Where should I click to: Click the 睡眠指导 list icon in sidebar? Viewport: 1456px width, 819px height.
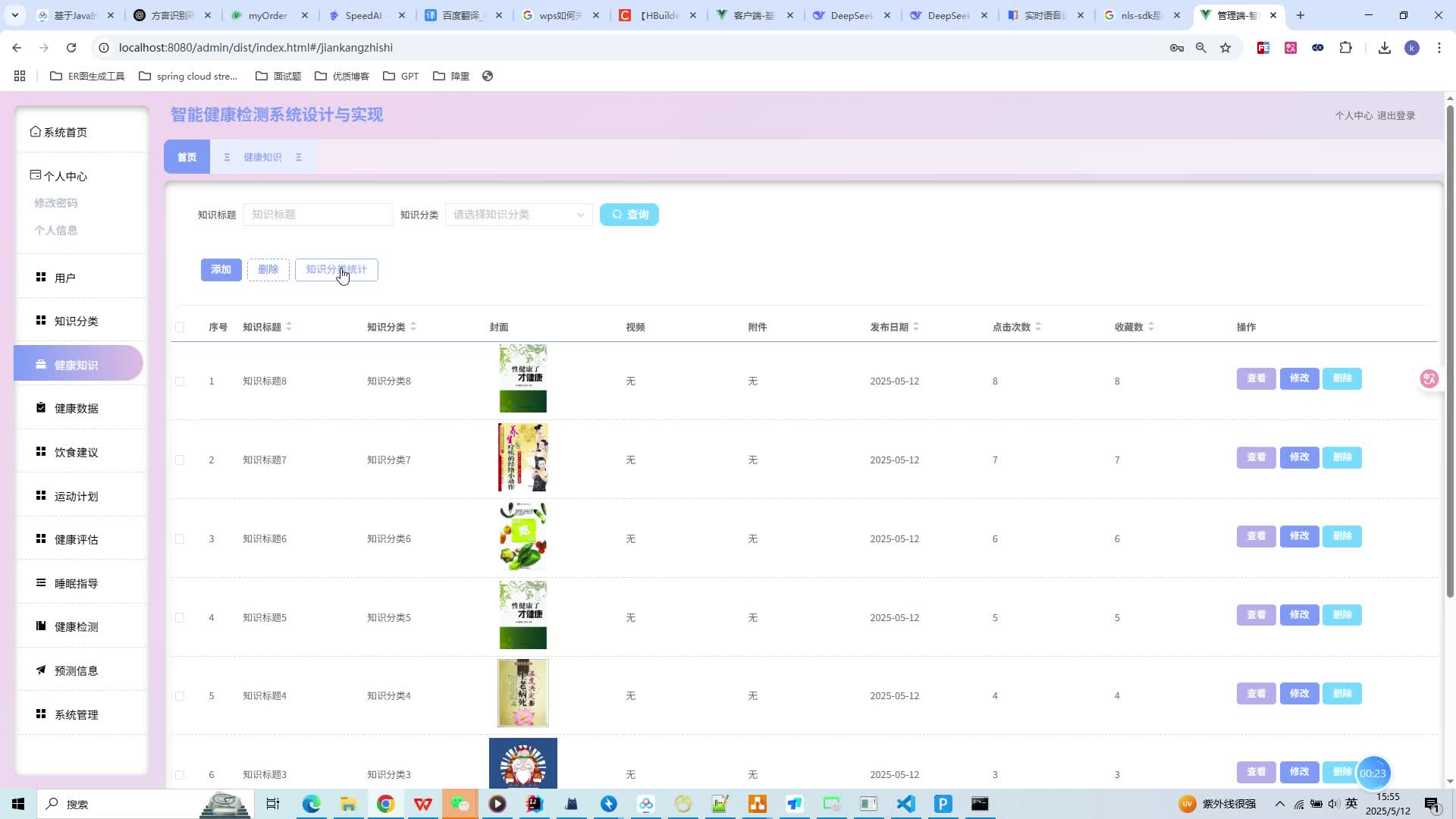tap(41, 583)
